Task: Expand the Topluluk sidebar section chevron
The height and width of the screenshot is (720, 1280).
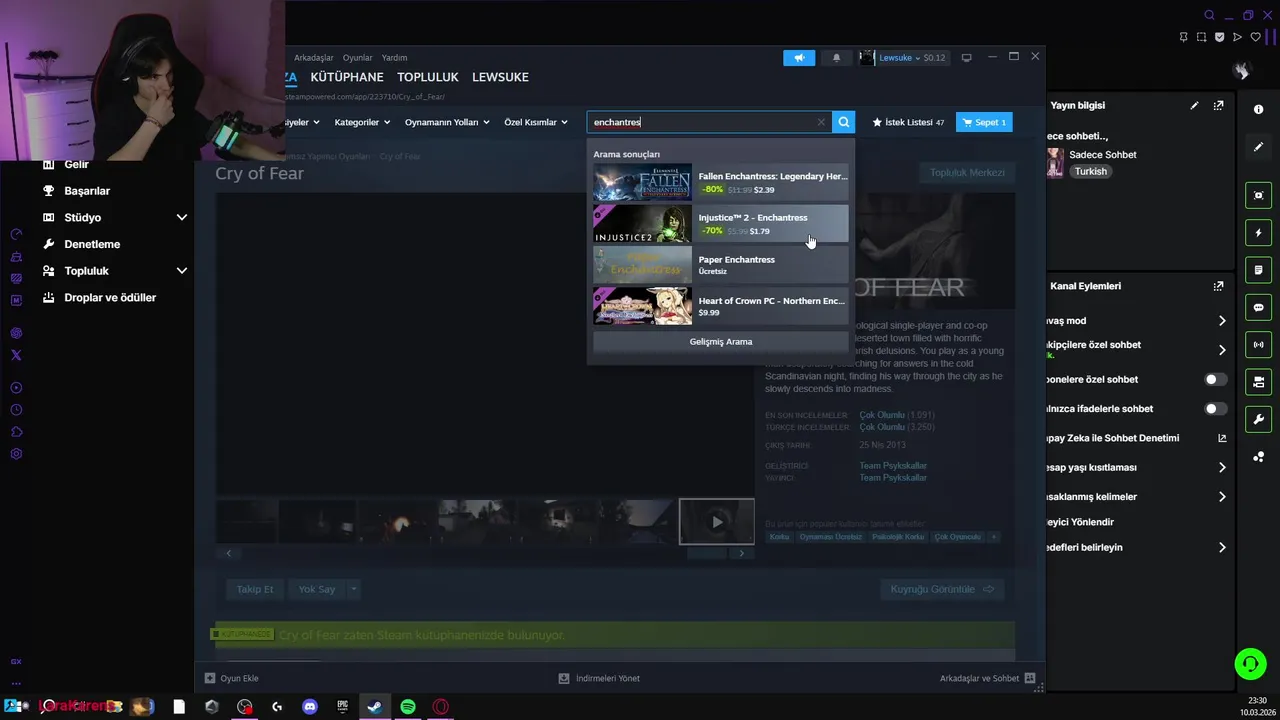Action: (182, 271)
